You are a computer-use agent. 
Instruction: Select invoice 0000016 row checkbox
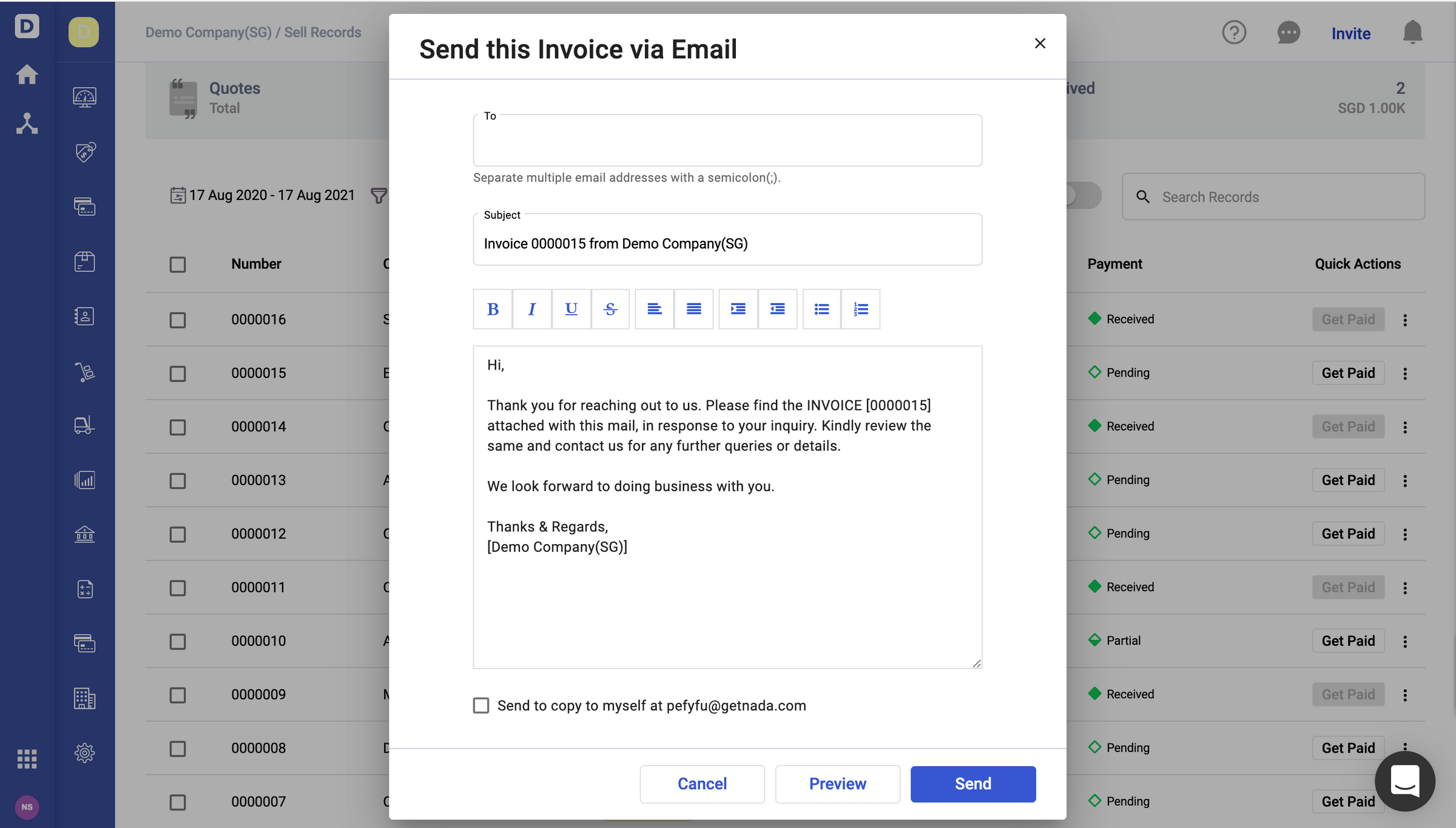pyautogui.click(x=178, y=320)
